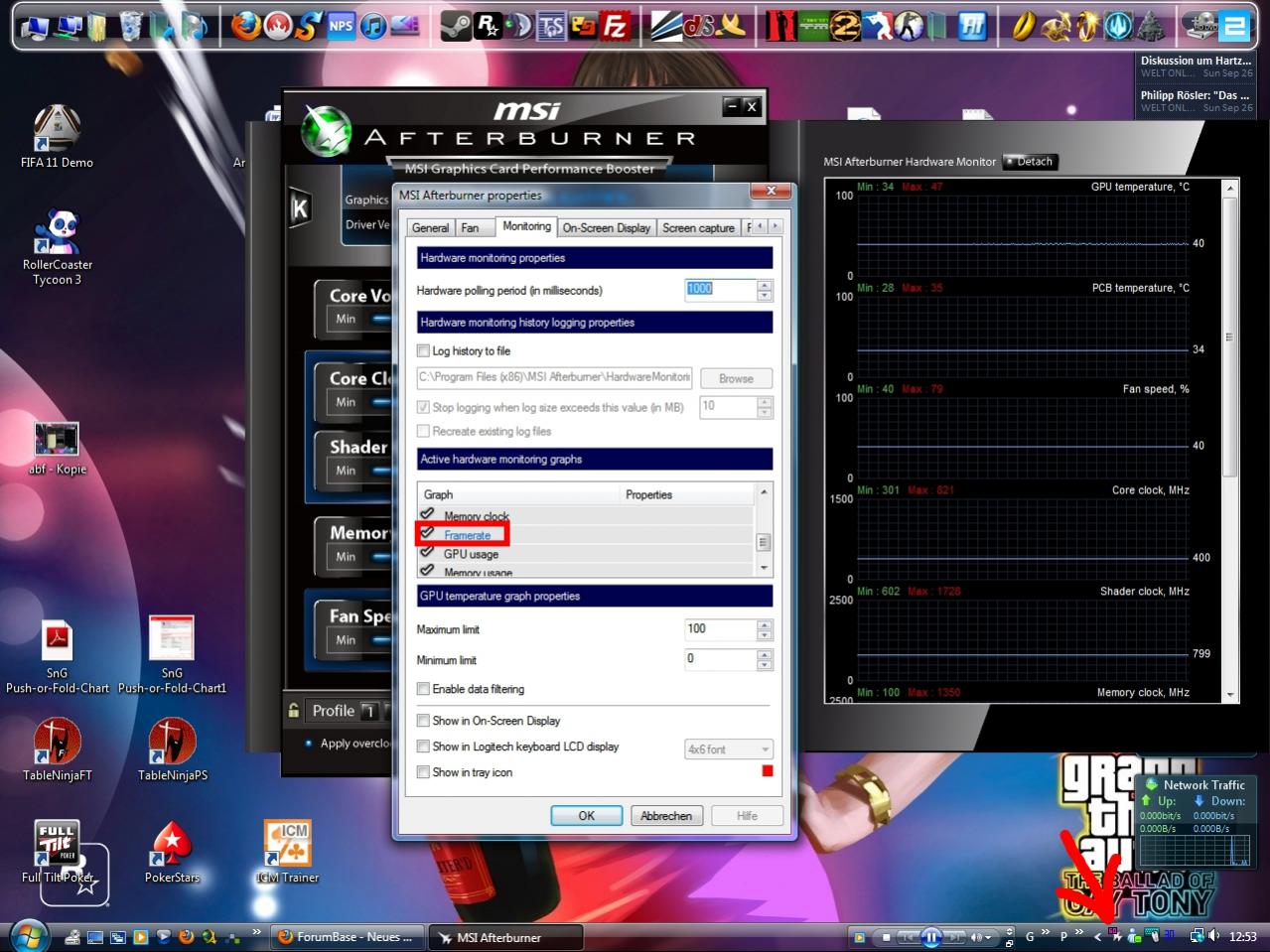The image size is (1270, 952).
Task: Click the NPS dock icon
Action: pos(341,26)
